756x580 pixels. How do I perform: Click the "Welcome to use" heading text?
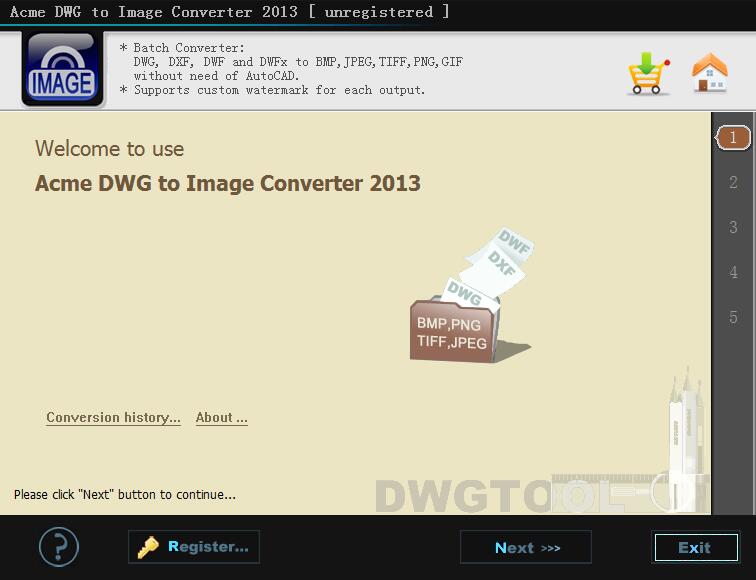pyautogui.click(x=109, y=148)
